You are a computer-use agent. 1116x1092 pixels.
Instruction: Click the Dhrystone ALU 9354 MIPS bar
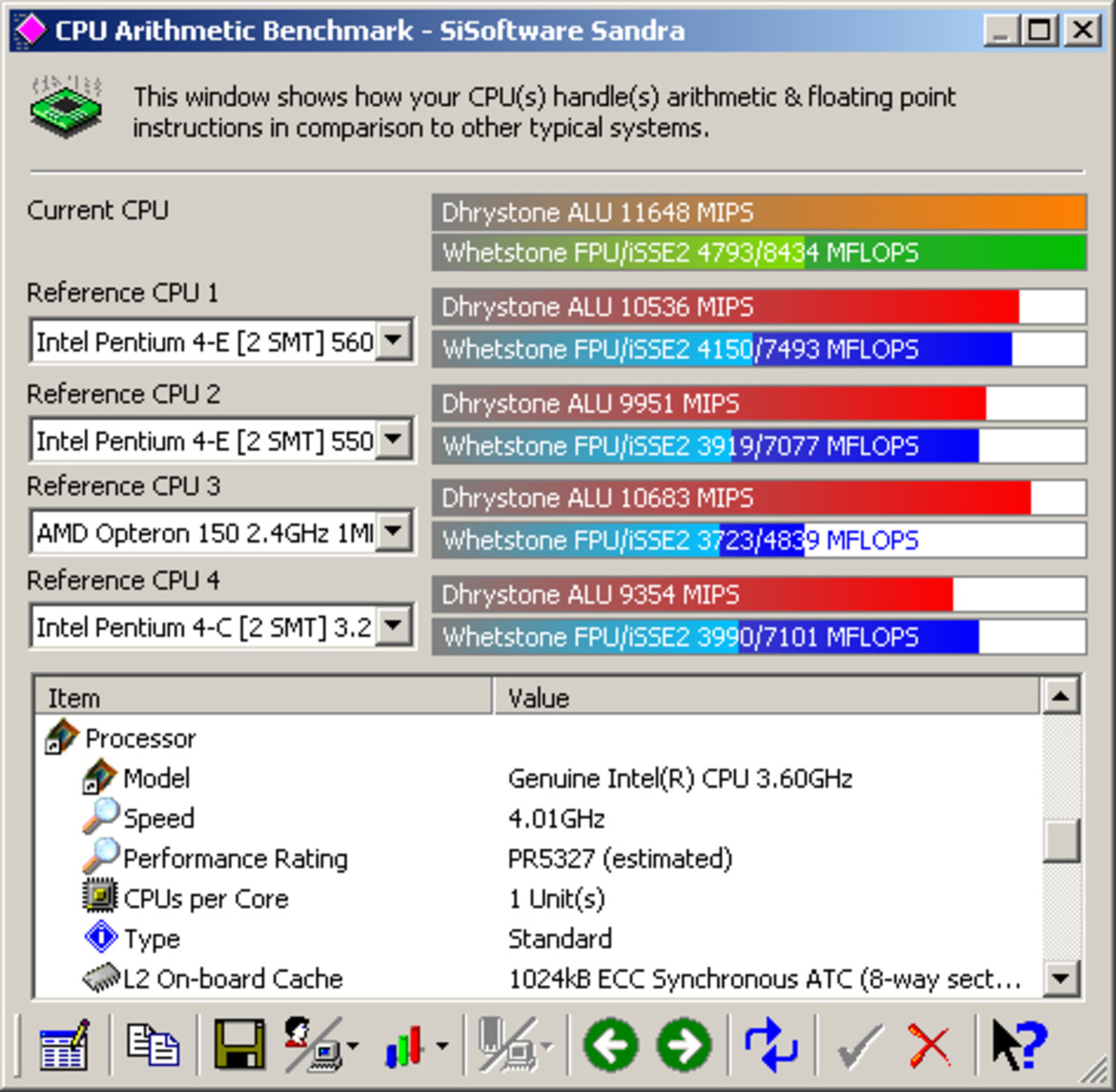(758, 594)
